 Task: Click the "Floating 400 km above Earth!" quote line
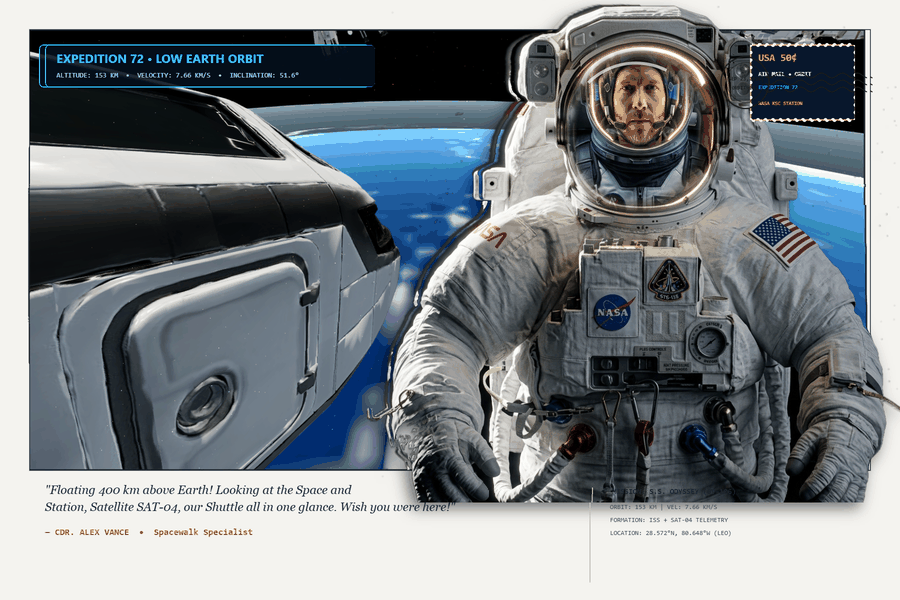tap(129, 490)
